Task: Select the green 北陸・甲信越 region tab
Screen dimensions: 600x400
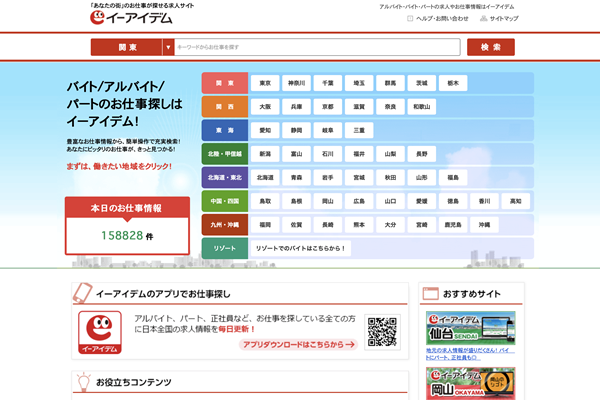Action: [225, 154]
